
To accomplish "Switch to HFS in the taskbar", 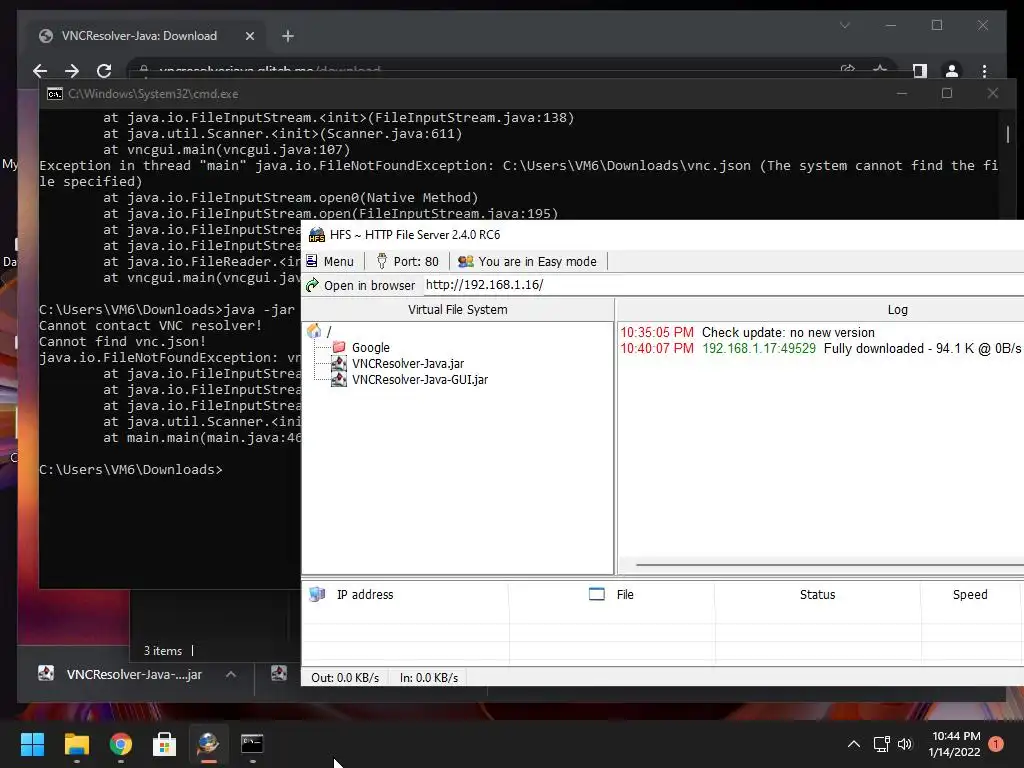I will [x=208, y=744].
